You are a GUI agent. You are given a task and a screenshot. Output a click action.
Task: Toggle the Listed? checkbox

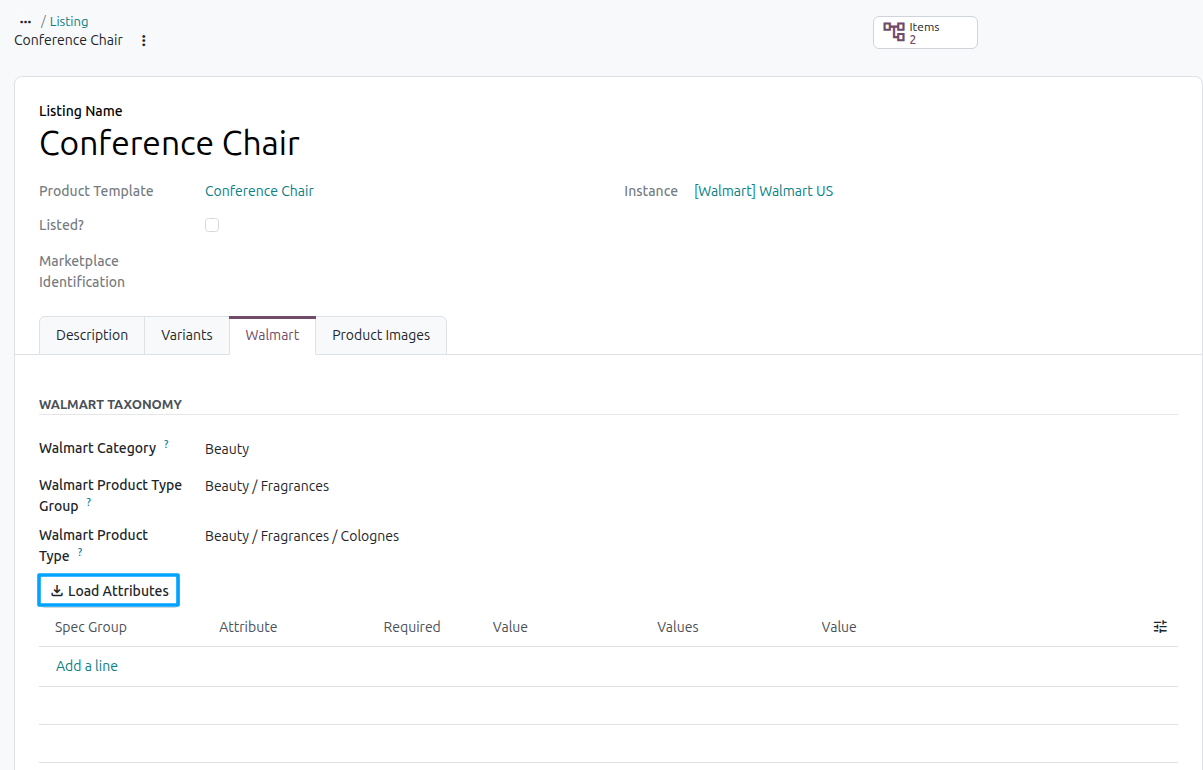coord(212,225)
